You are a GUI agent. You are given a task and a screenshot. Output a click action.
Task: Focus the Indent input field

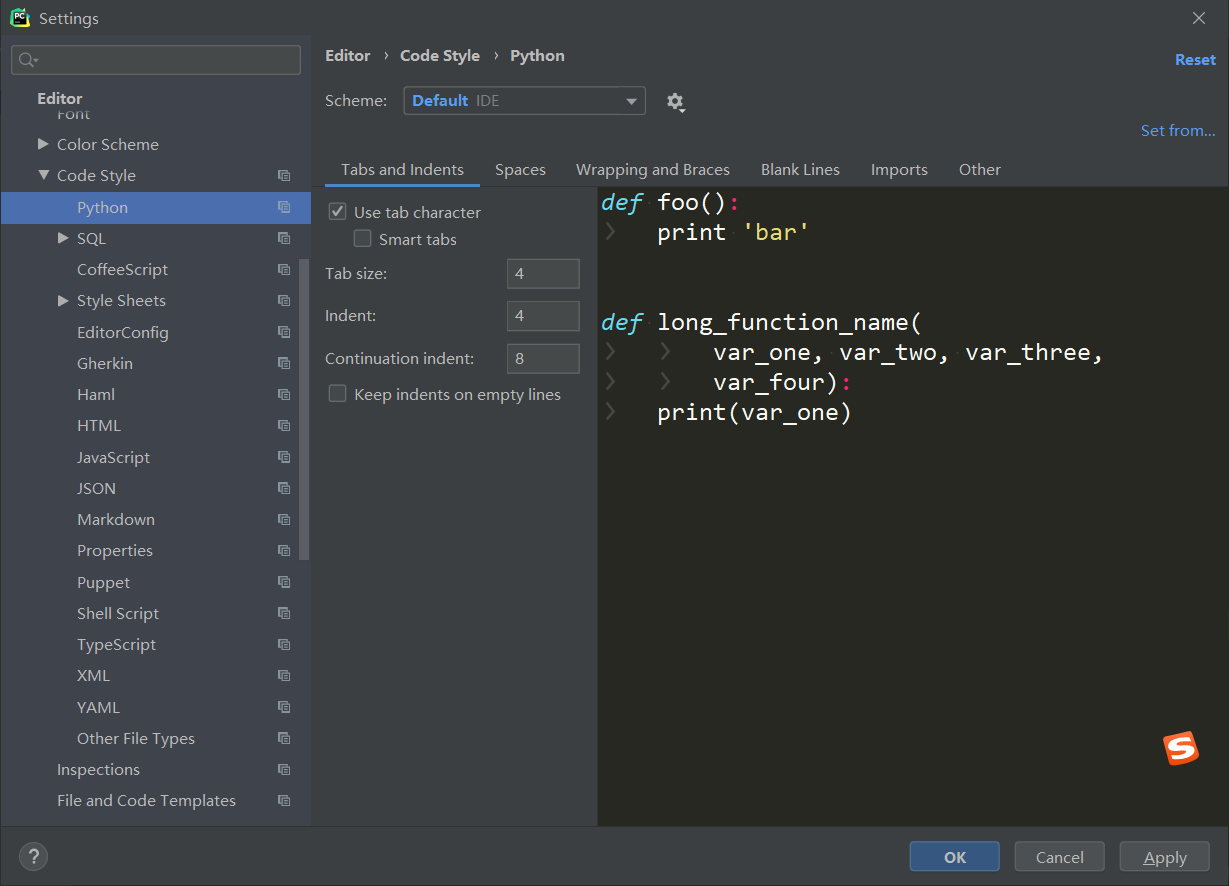[543, 316]
